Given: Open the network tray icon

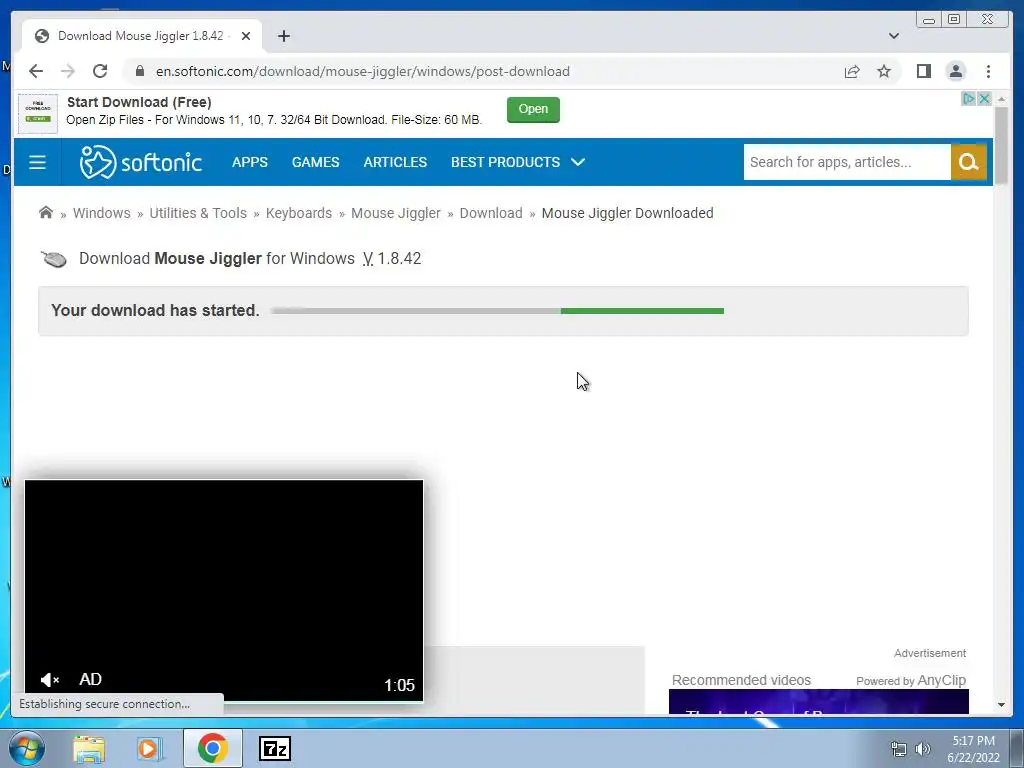Looking at the screenshot, I should click(899, 749).
